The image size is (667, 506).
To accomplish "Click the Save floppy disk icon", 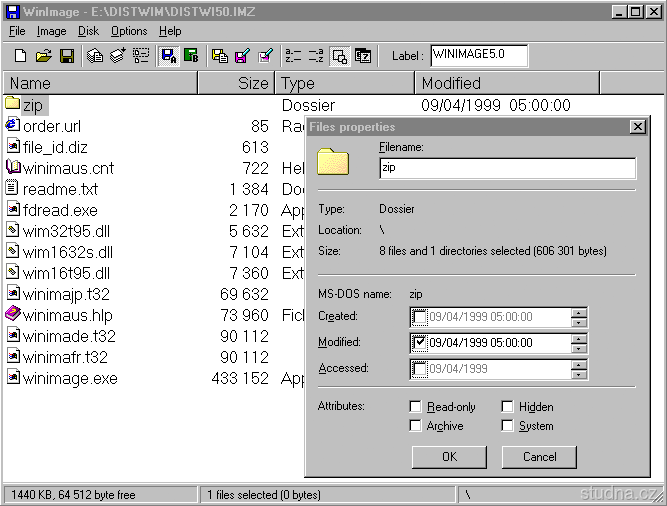I will (x=67, y=56).
